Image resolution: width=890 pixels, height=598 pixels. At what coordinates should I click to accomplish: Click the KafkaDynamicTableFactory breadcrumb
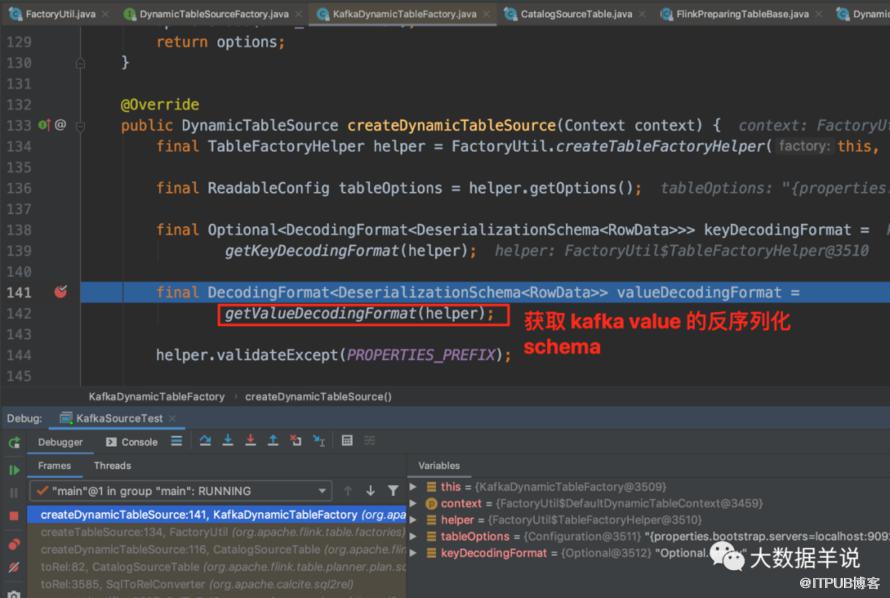point(157,397)
